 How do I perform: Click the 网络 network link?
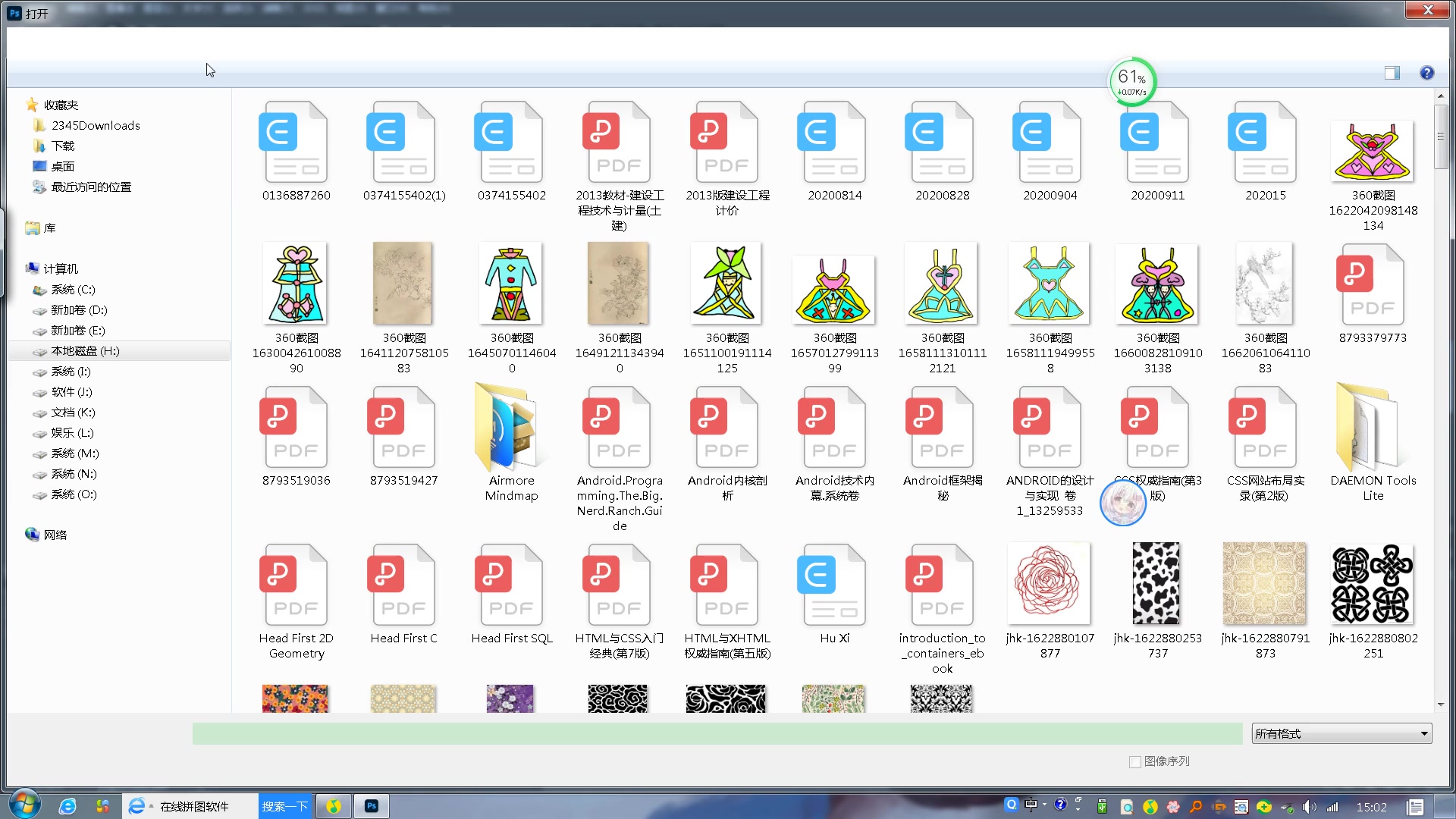55,535
